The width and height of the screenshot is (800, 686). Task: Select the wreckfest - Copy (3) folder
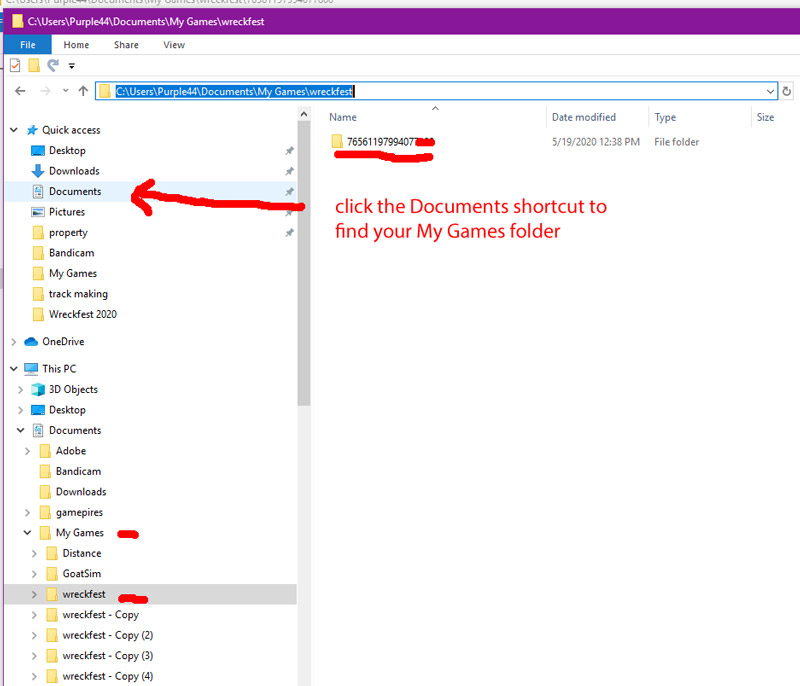click(108, 655)
